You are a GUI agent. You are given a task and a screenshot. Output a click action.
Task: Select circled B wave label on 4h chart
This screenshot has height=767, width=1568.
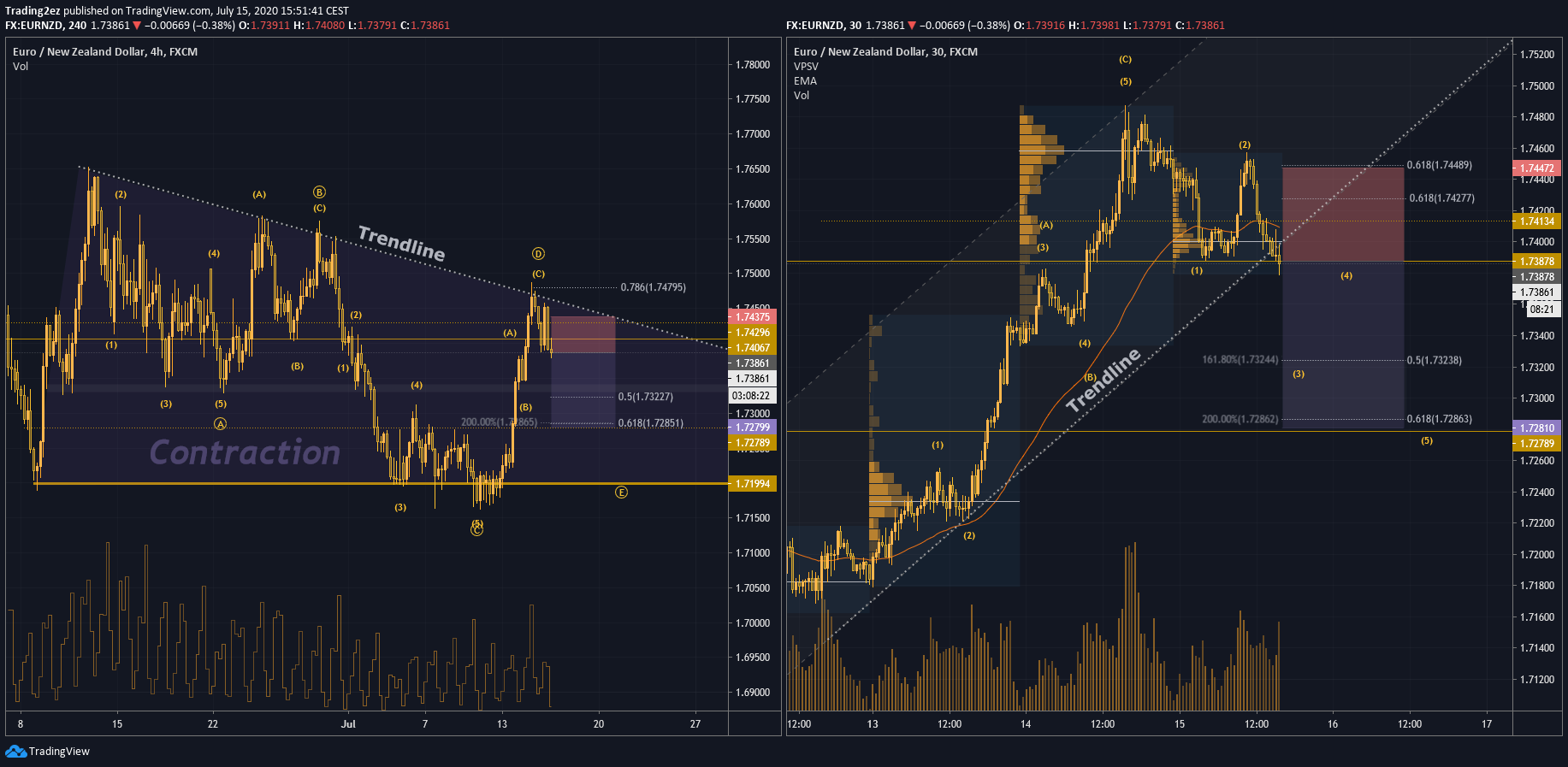pyautogui.click(x=319, y=192)
